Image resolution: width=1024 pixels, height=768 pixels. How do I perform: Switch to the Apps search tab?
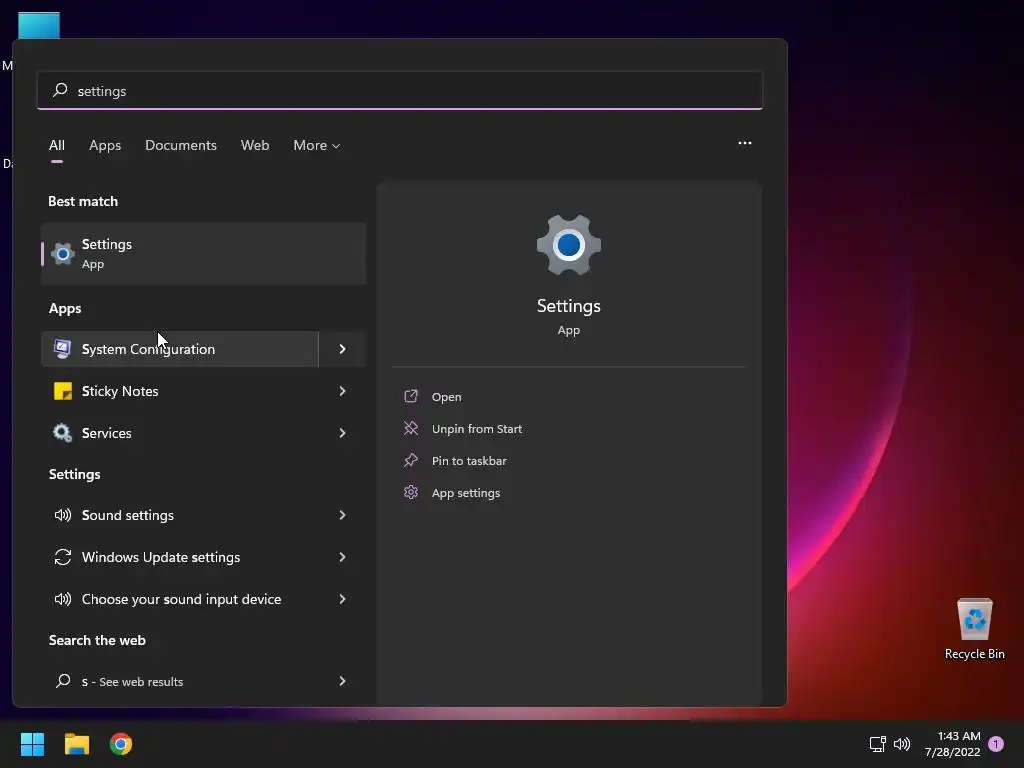(105, 145)
